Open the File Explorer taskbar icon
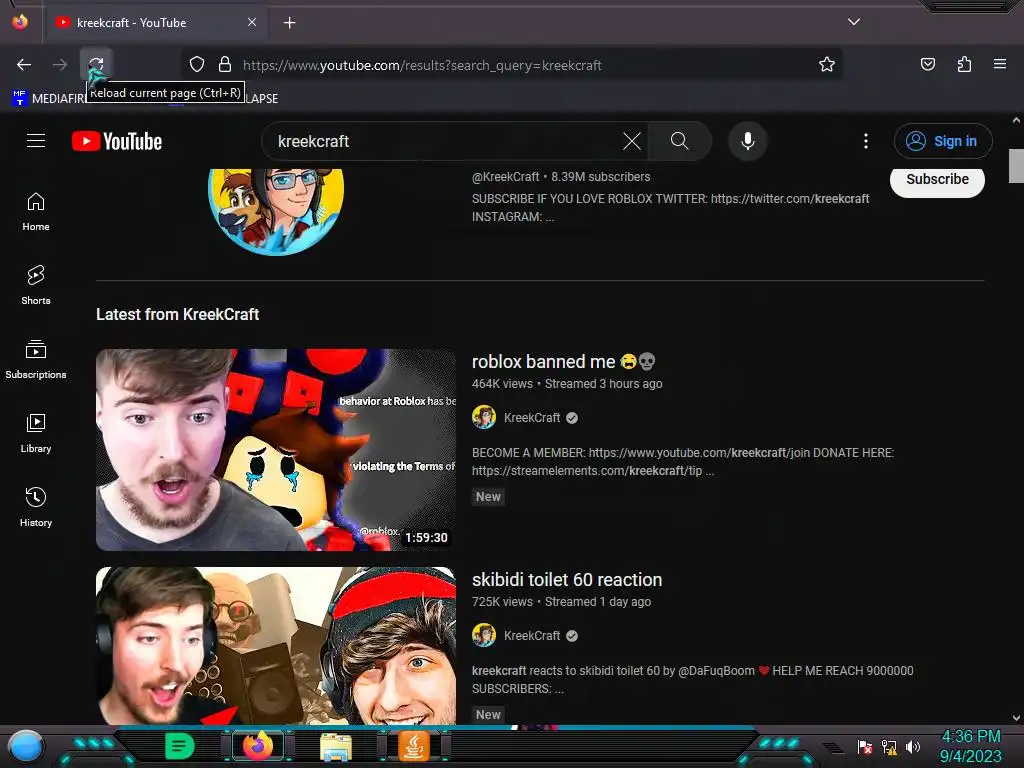 coord(336,746)
